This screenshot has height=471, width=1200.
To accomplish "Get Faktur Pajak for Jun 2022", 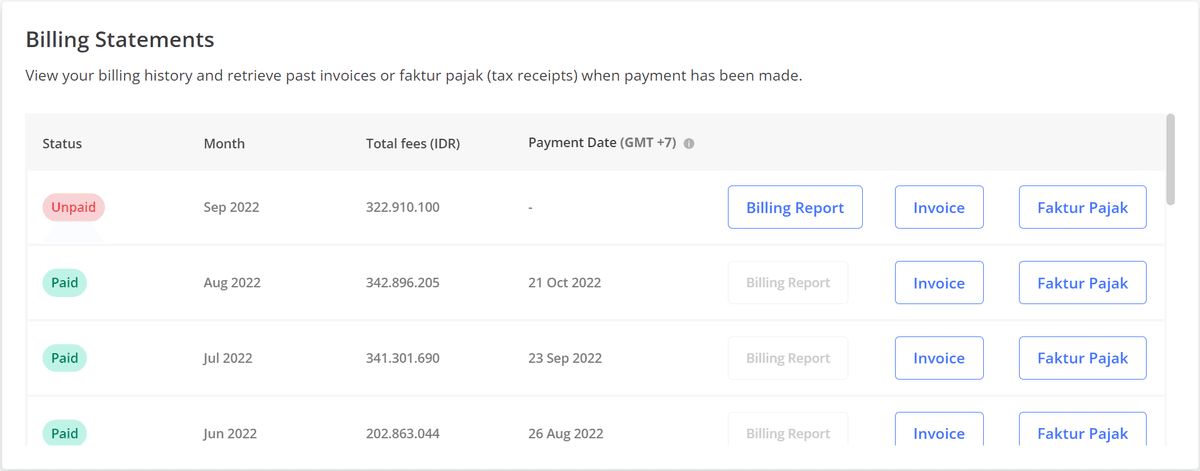I will coord(1082,432).
